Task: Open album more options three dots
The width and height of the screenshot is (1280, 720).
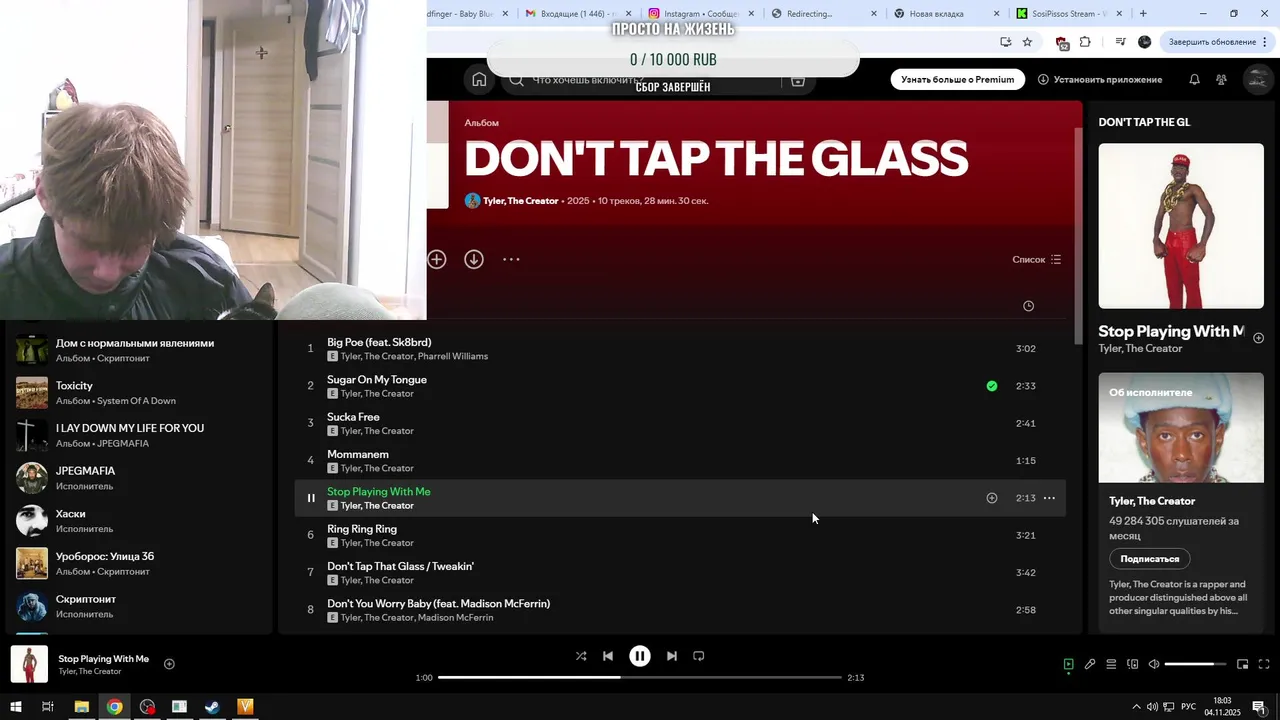Action: [511, 259]
